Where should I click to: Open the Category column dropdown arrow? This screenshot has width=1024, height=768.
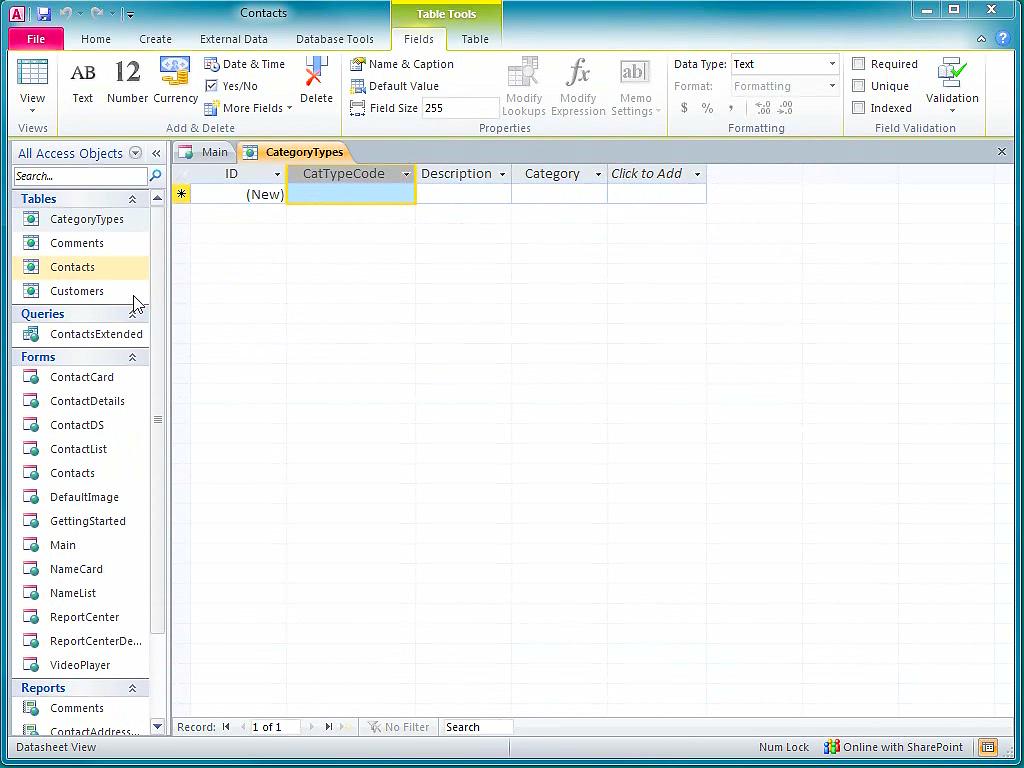click(x=598, y=174)
